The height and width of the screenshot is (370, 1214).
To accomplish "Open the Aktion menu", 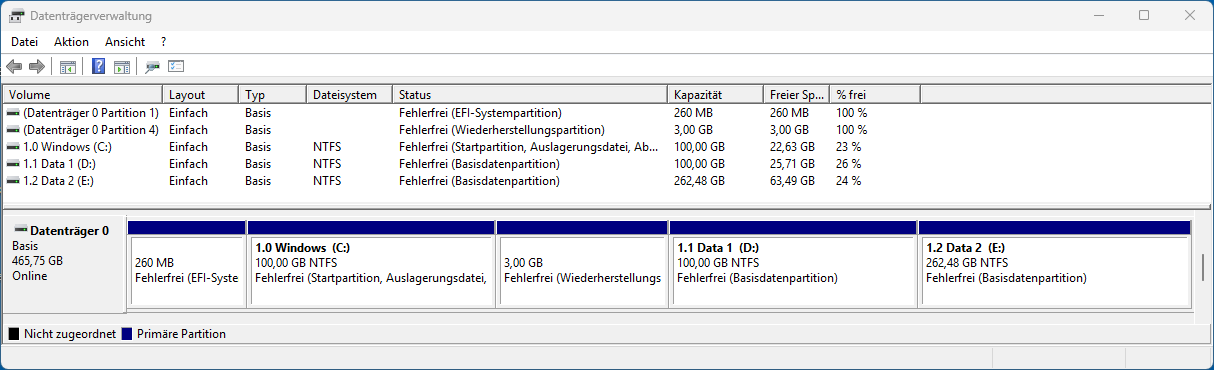I will tap(72, 42).
